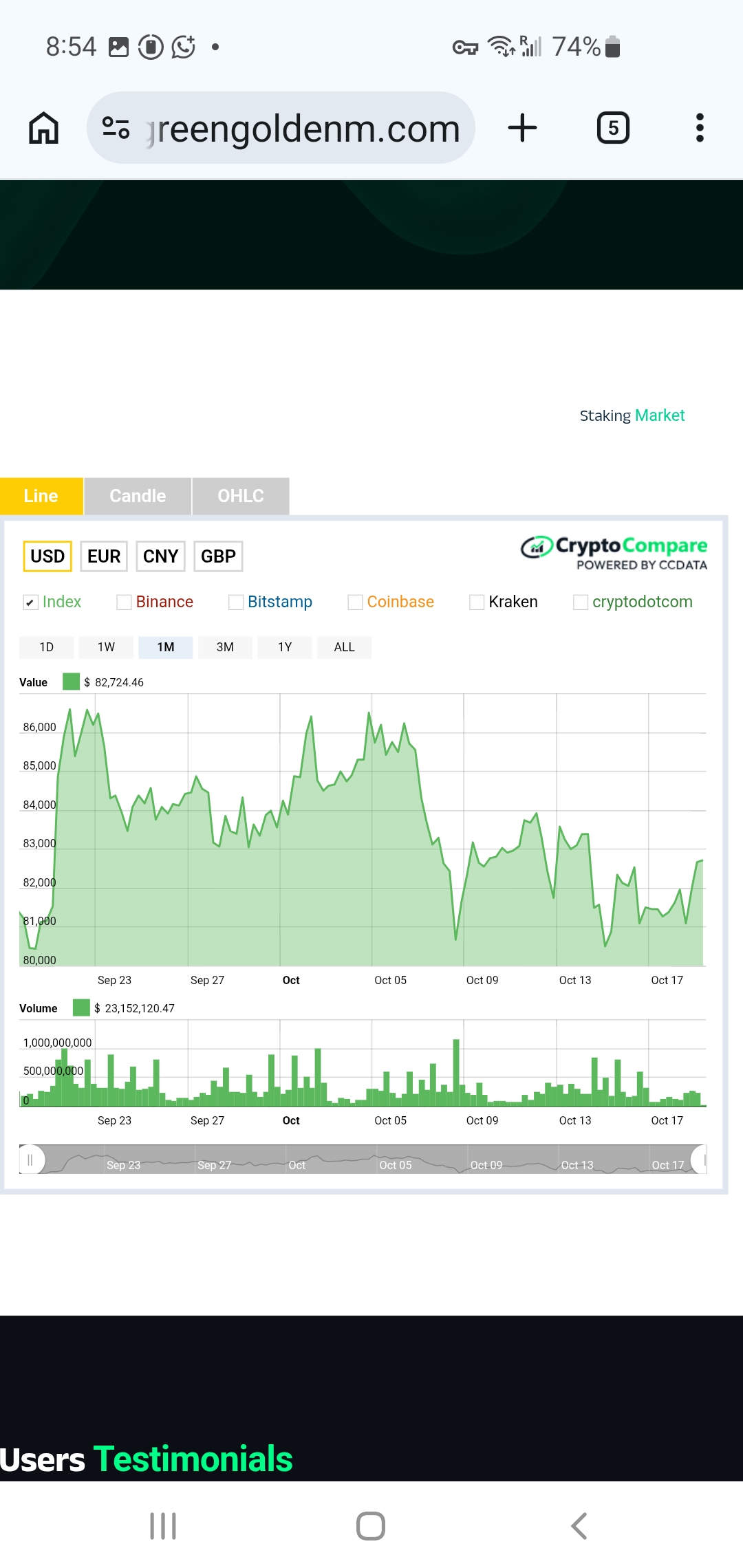
Task: Grab the left range slider handle
Action: click(31, 1159)
